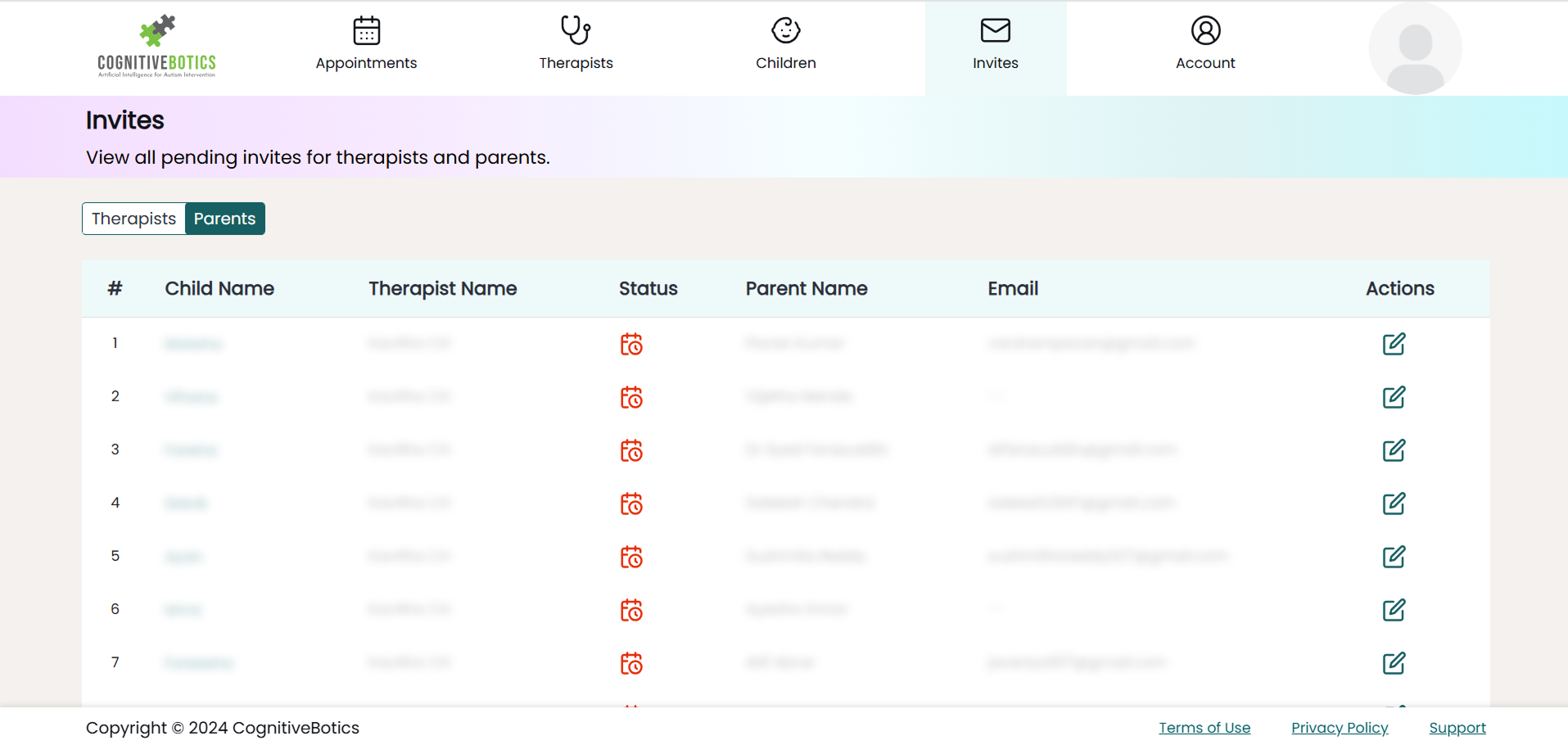
Task: Open the Appointments calendar nav item
Action: click(x=366, y=45)
